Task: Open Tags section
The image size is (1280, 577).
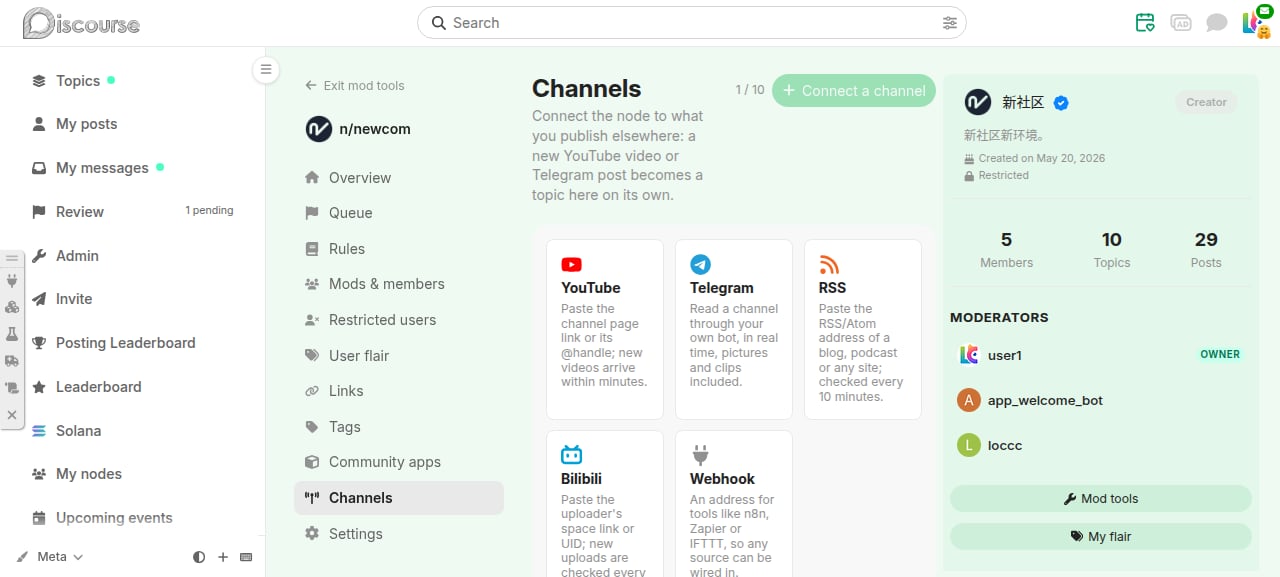Action: [x=399, y=427]
